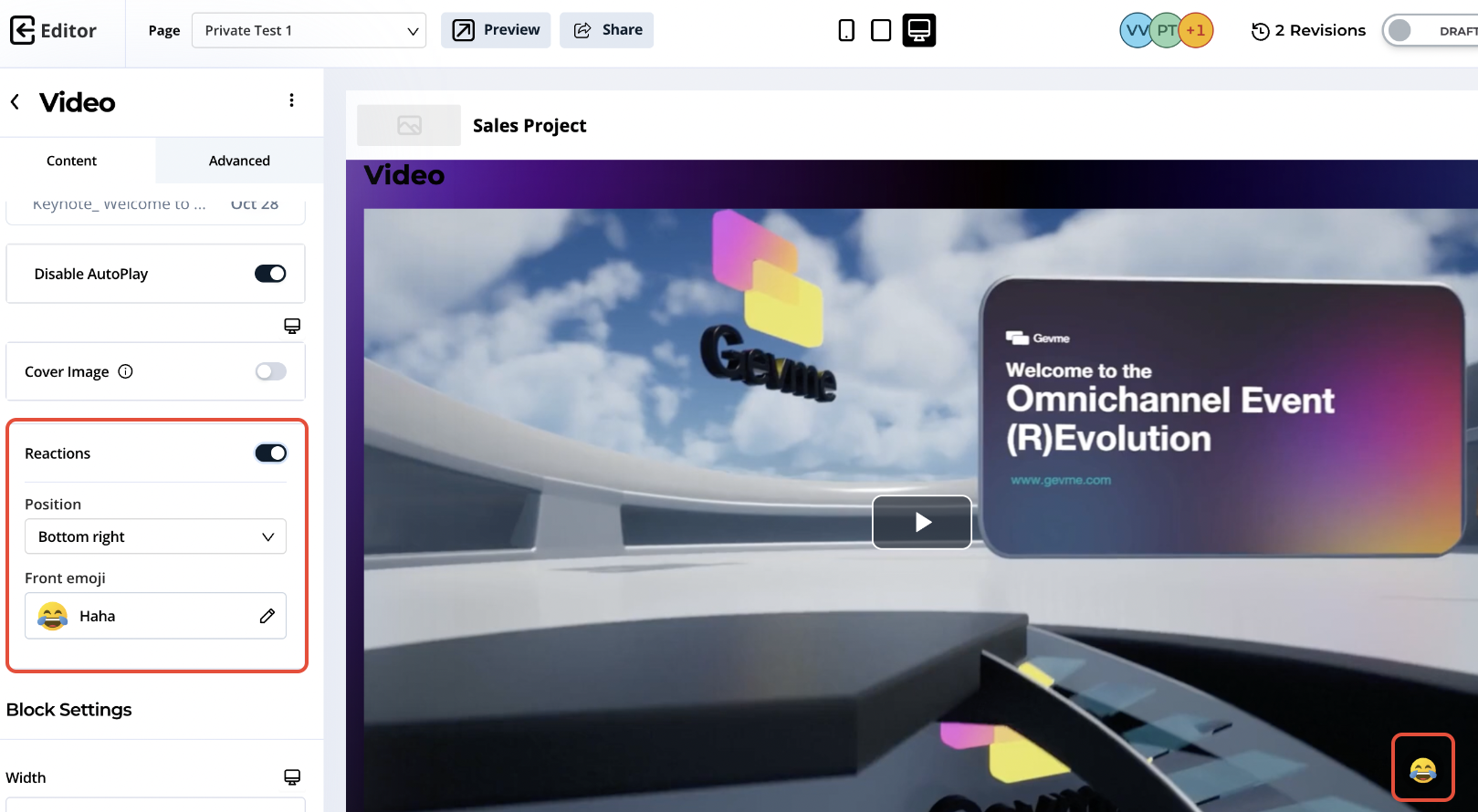Click the Video heading on canvas
Viewport: 1478px width, 812px height.
click(x=404, y=174)
